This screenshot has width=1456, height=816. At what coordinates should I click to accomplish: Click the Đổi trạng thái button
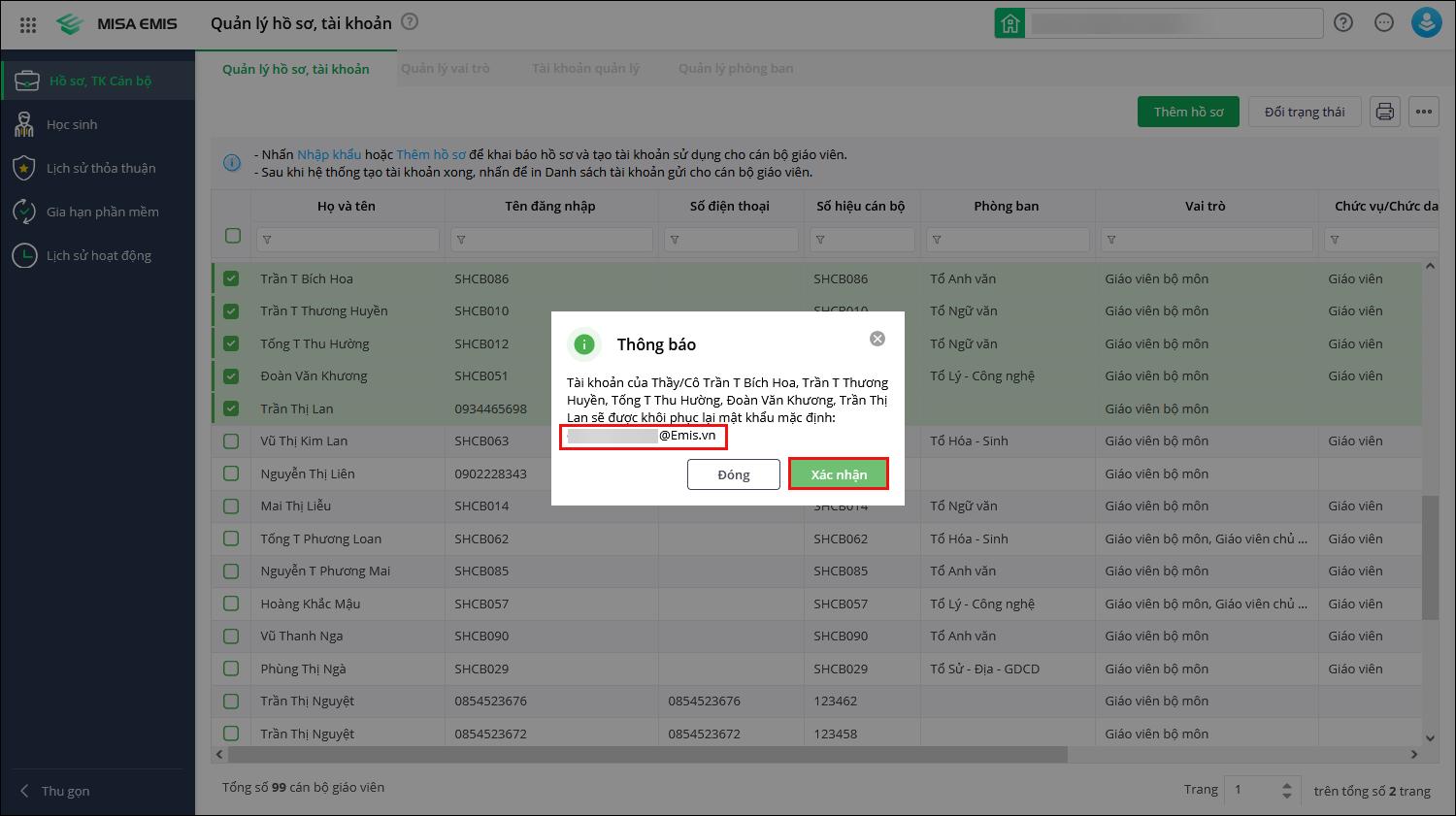click(1305, 112)
